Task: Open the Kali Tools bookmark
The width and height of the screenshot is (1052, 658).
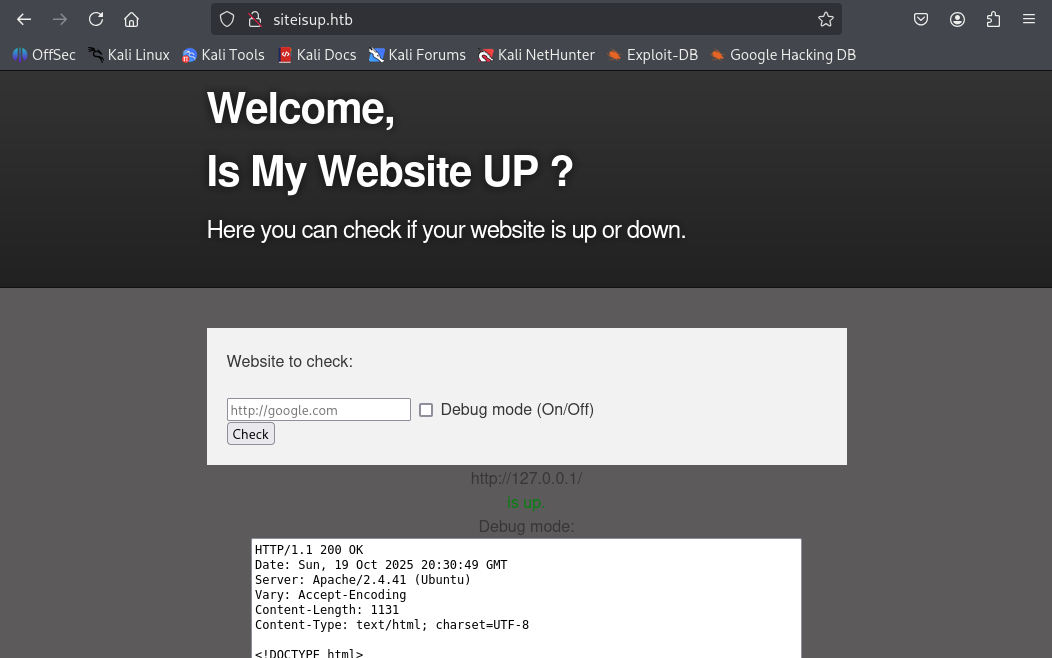Action: click(223, 55)
